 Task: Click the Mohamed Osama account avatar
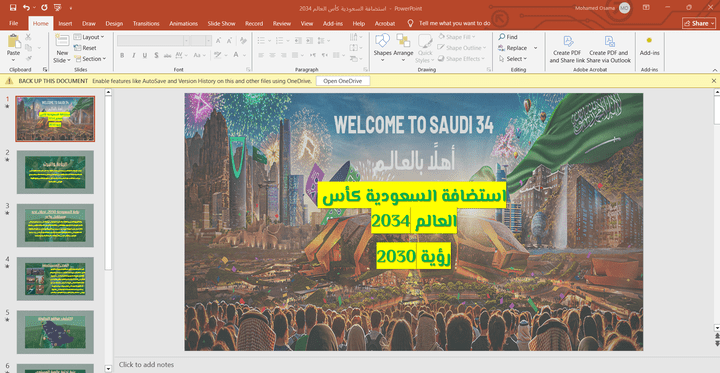(624, 8)
